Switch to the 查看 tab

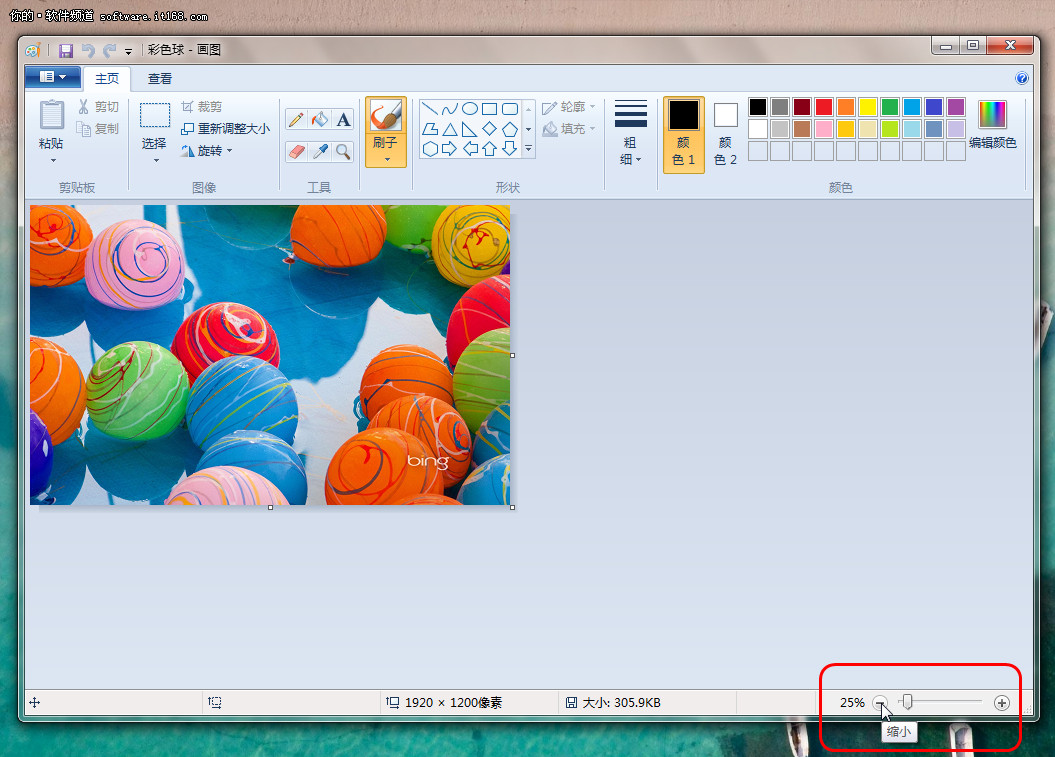pos(160,79)
